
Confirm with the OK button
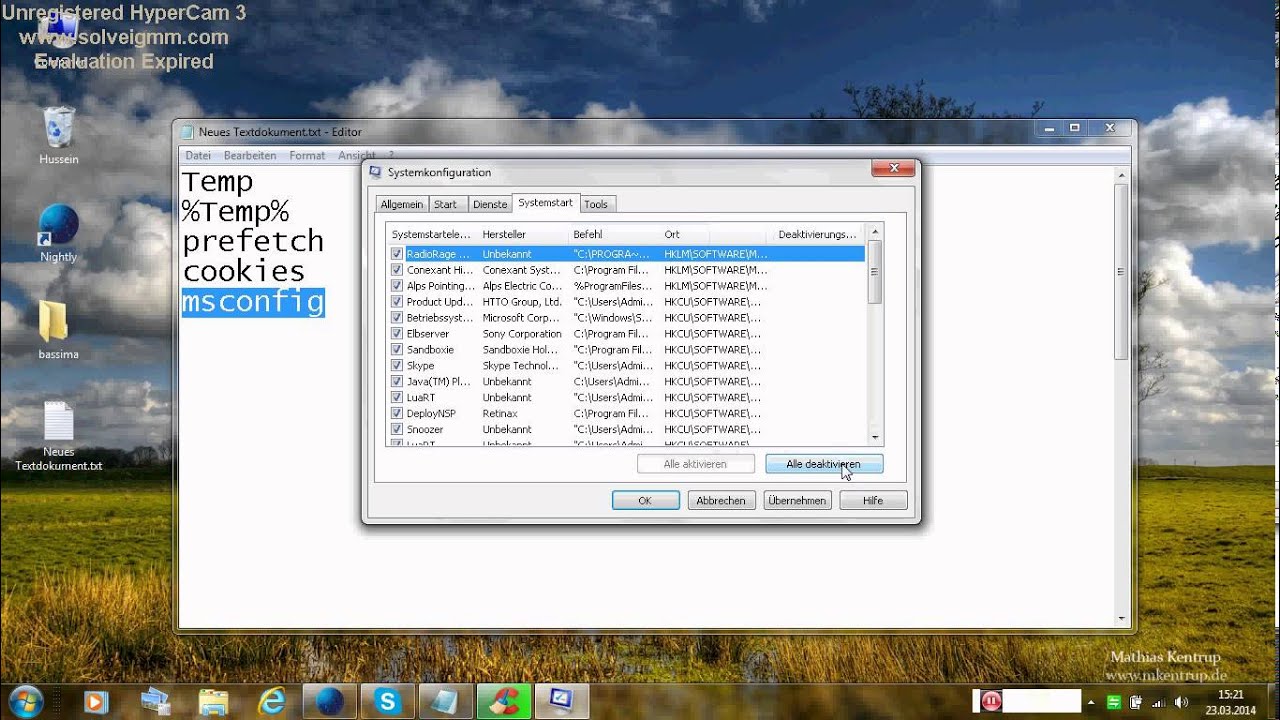click(645, 500)
